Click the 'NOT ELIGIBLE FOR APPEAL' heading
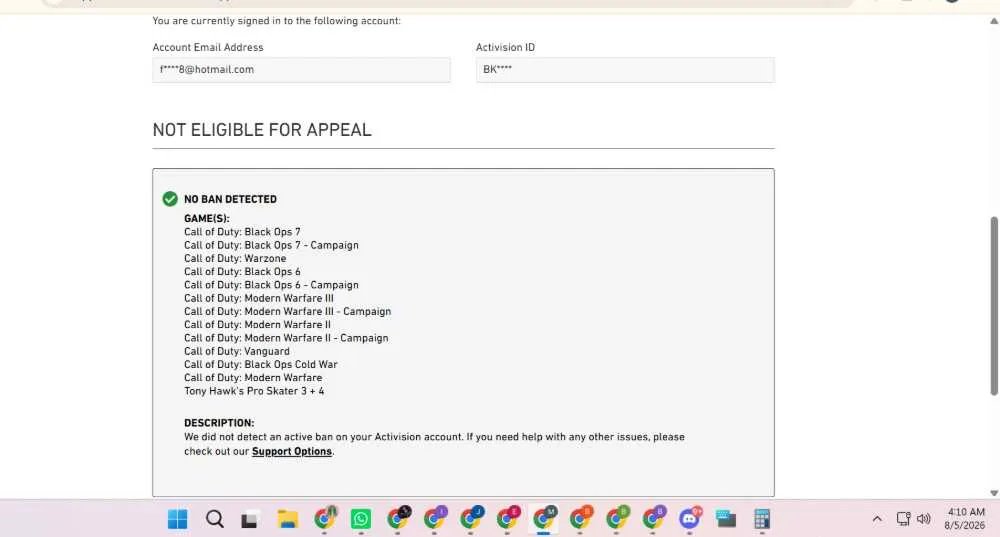 262,130
